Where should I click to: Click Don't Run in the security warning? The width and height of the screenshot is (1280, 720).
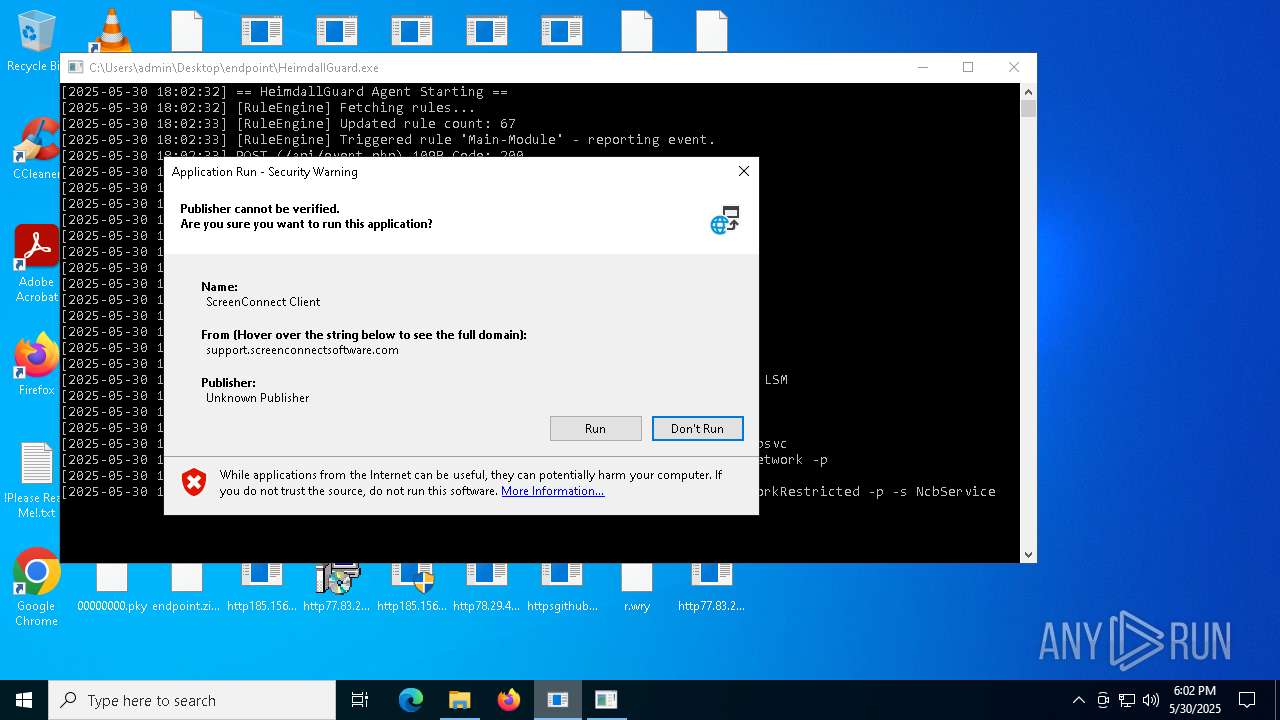(x=697, y=428)
